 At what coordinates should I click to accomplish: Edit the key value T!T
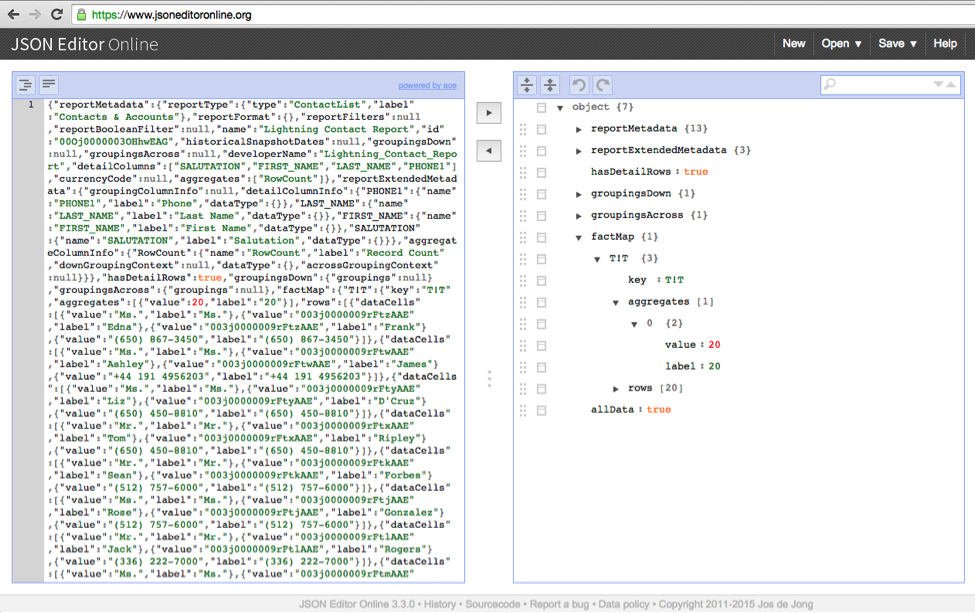point(674,280)
